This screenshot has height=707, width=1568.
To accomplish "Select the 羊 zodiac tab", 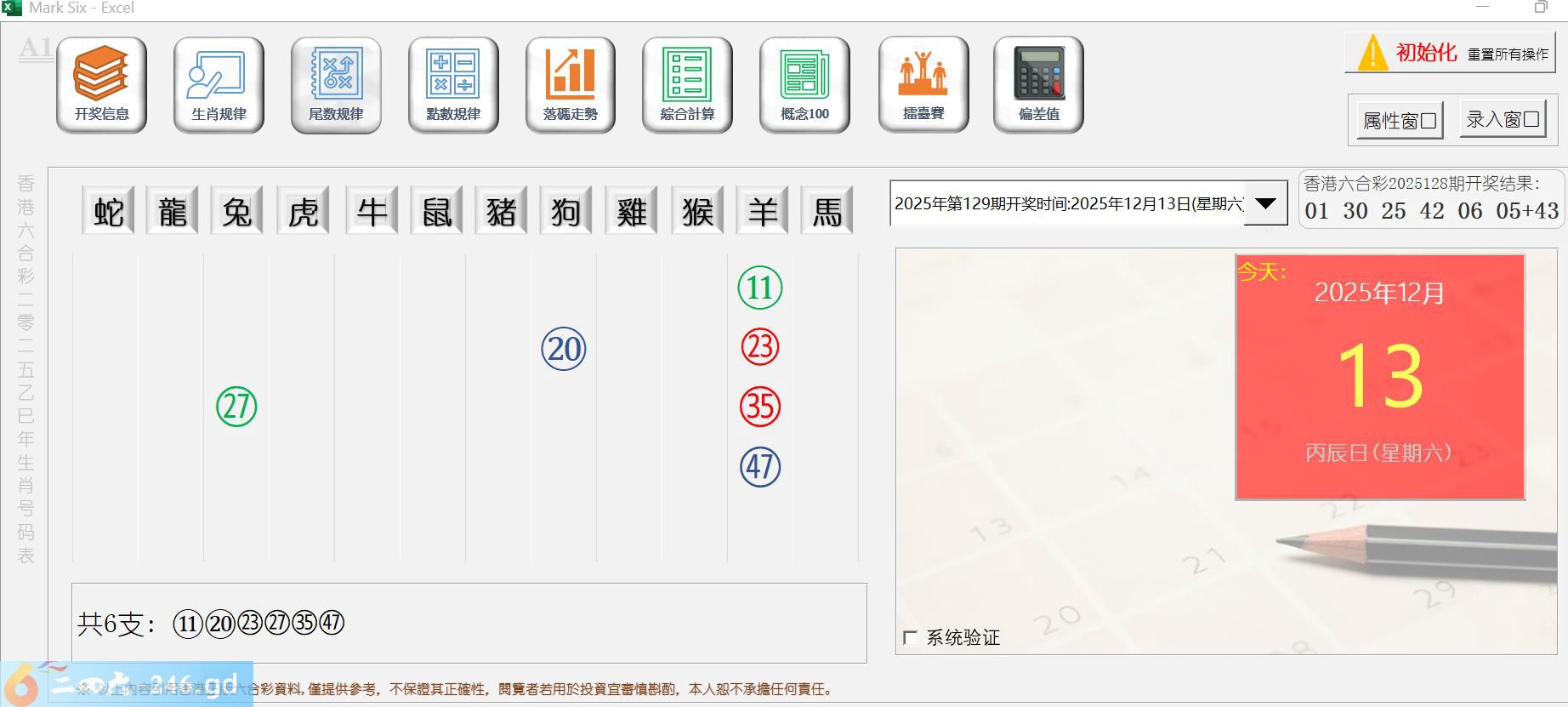I will pos(762,211).
